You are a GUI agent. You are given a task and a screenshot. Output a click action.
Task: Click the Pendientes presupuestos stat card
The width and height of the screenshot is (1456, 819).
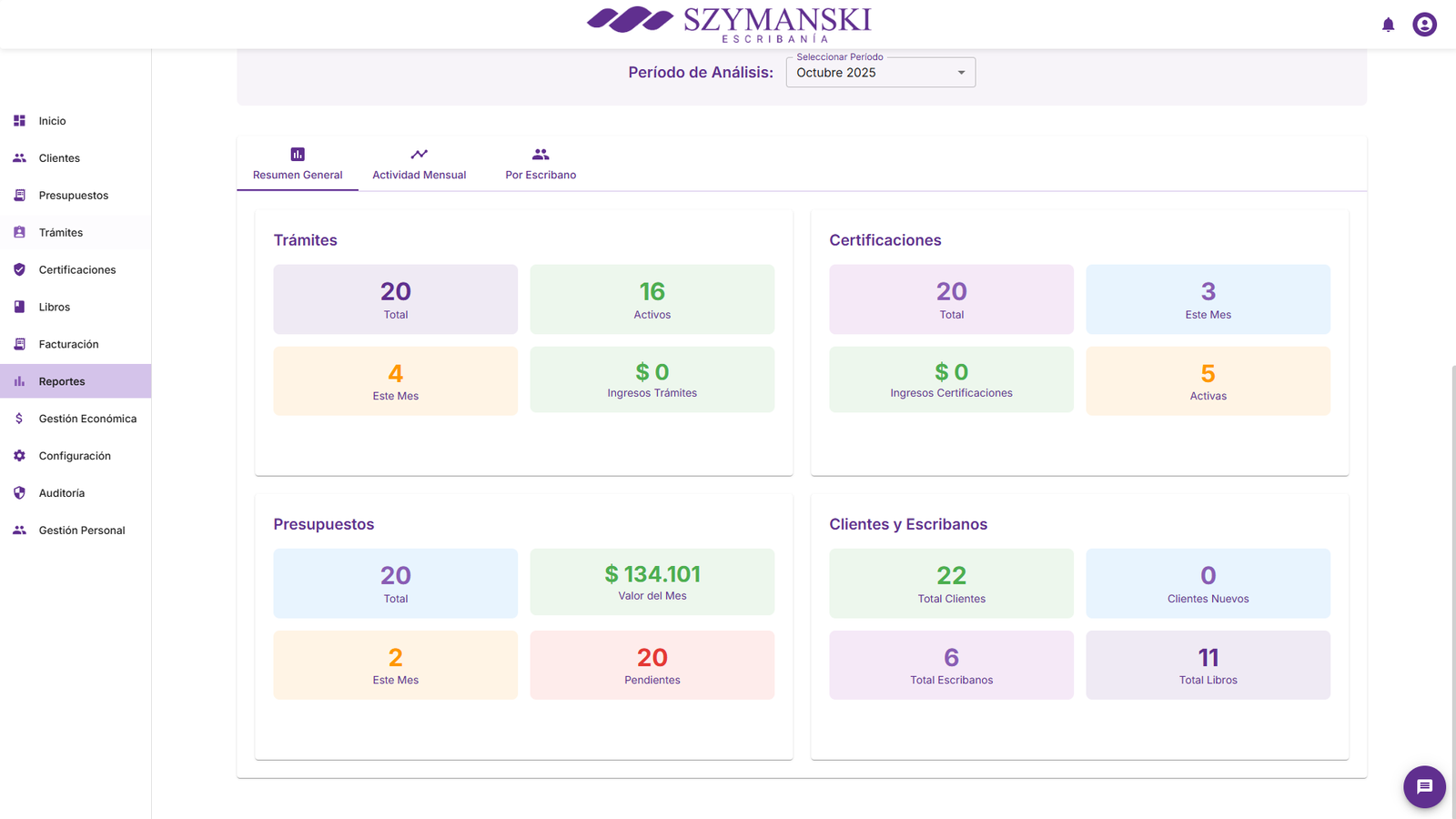pos(652,665)
